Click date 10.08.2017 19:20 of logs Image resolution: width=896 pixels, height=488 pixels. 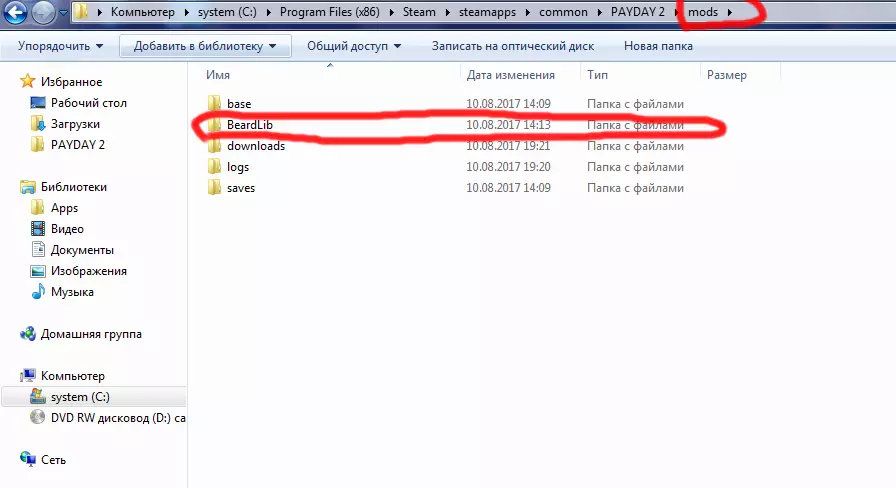click(x=508, y=167)
